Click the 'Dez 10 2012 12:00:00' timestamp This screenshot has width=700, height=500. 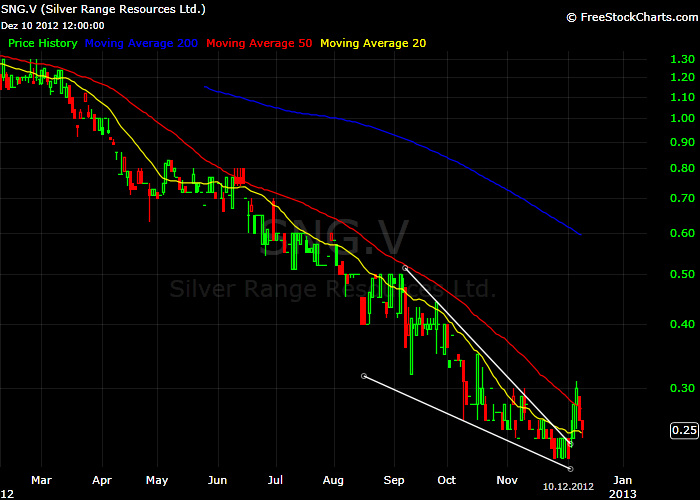point(53,26)
